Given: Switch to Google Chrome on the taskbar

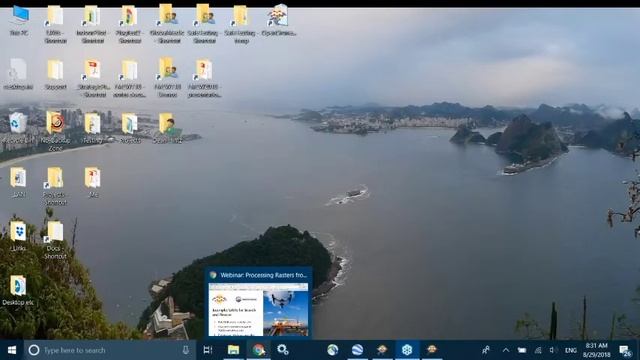Looking at the screenshot, I should pyautogui.click(x=258, y=350).
